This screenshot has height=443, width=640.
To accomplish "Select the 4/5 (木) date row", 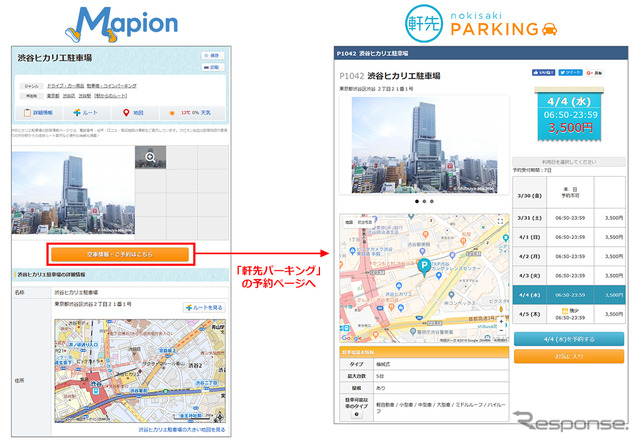I will click(x=569, y=314).
